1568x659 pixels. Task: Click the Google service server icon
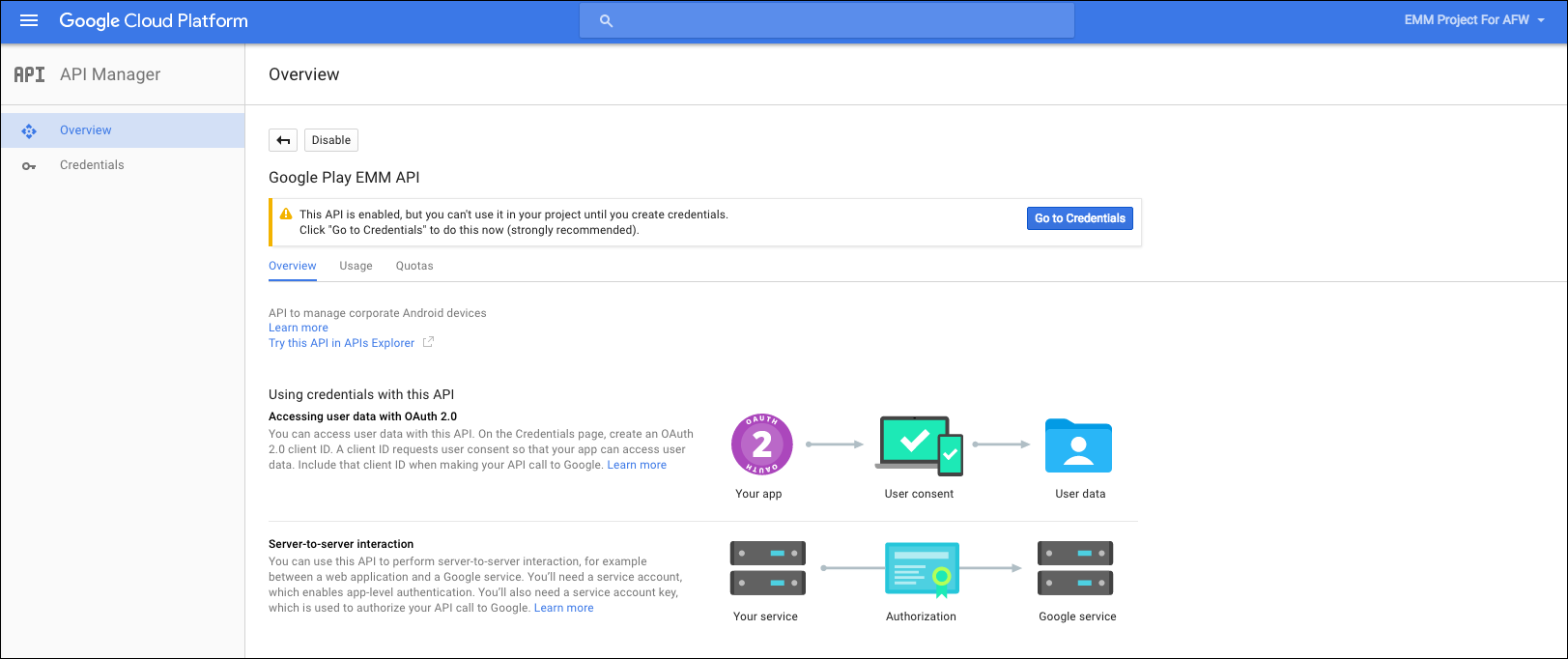1075,568
